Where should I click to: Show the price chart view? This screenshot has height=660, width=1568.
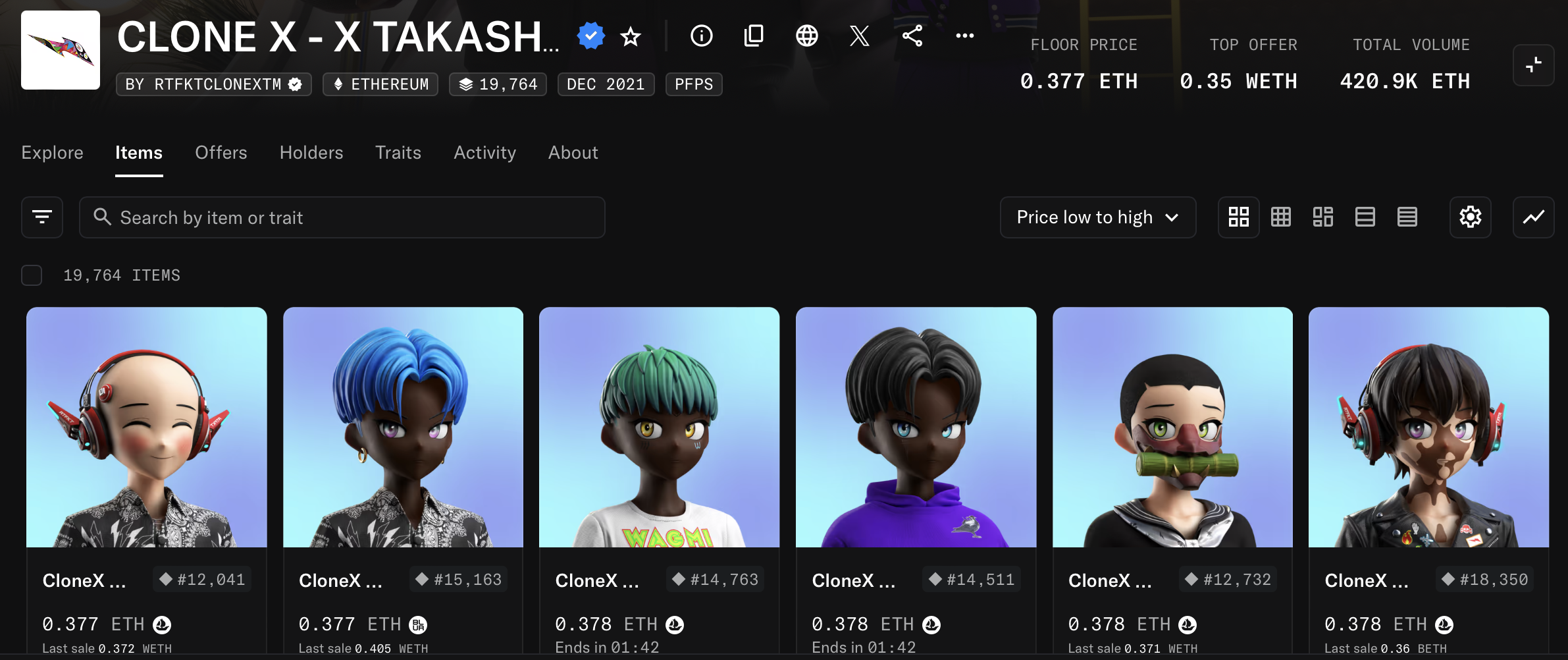pos(1533,217)
